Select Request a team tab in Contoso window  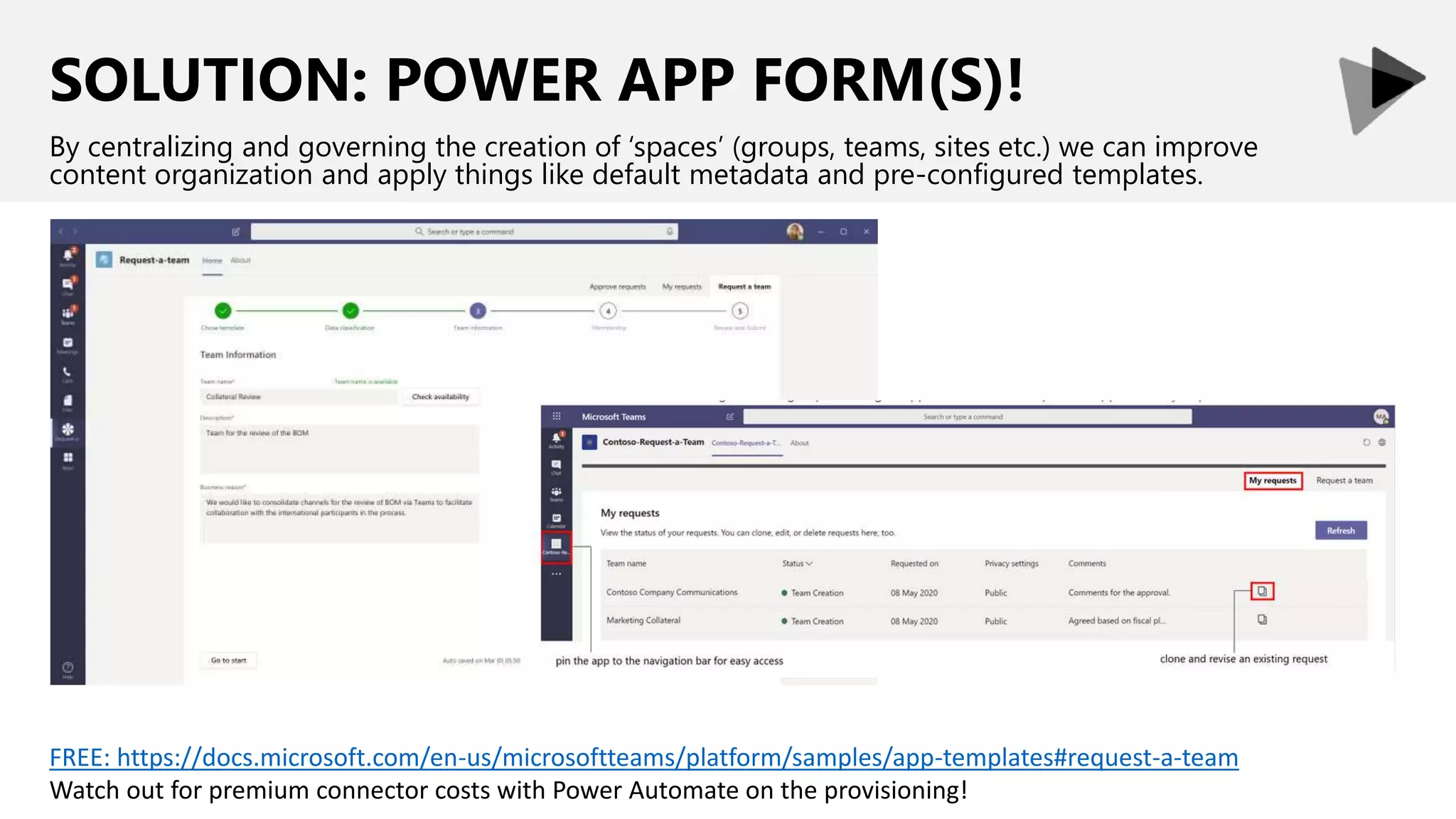click(x=1344, y=481)
